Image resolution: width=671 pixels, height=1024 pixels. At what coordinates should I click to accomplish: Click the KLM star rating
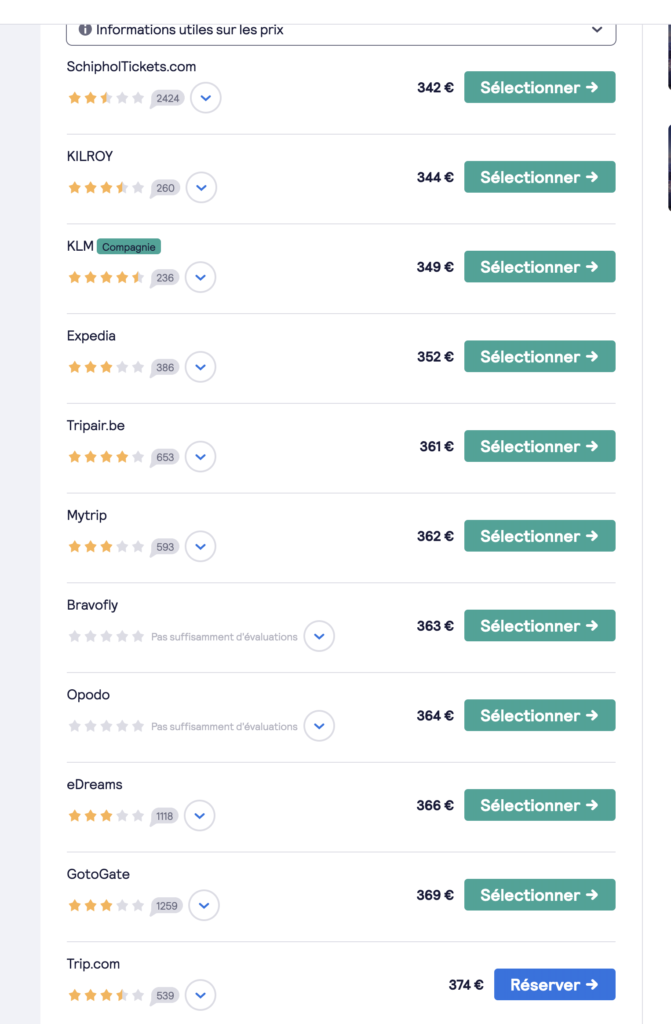106,278
